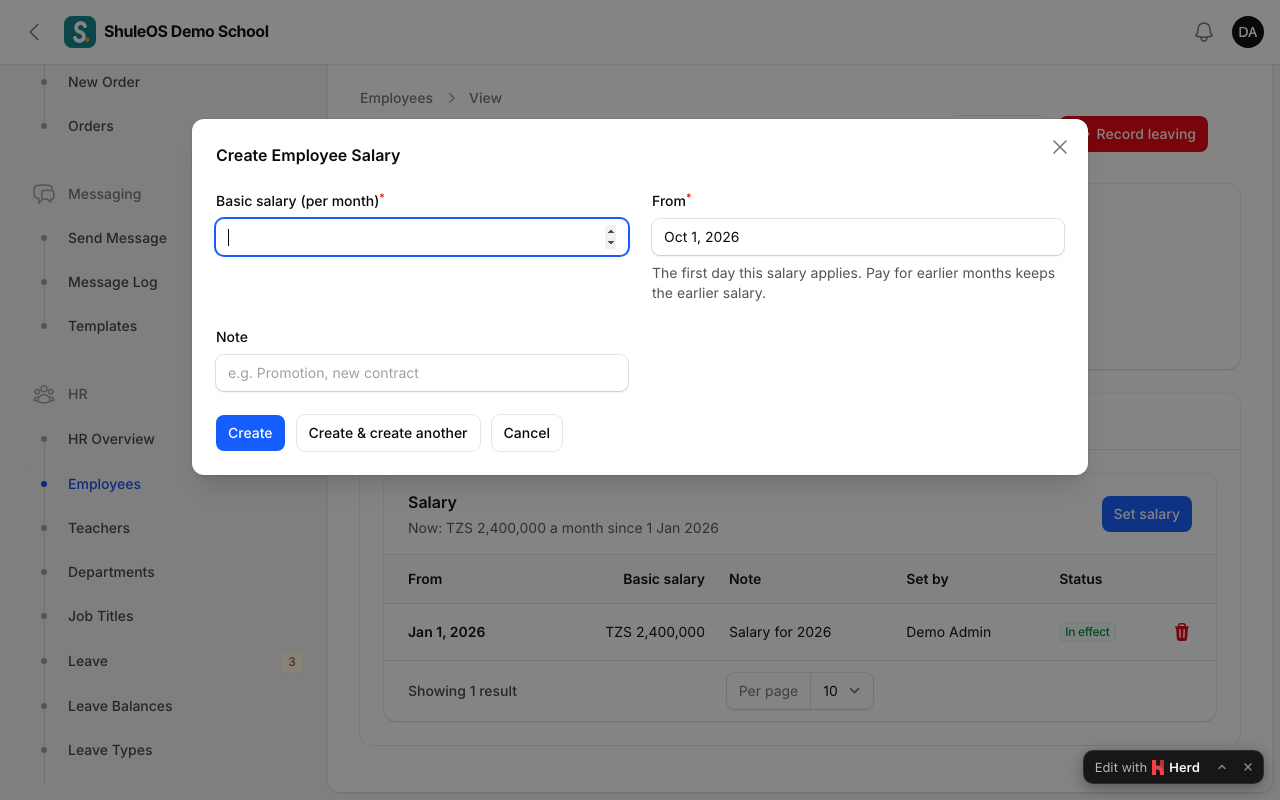Open the ShuleOS logo home
The width and height of the screenshot is (1280, 800).
[80, 32]
